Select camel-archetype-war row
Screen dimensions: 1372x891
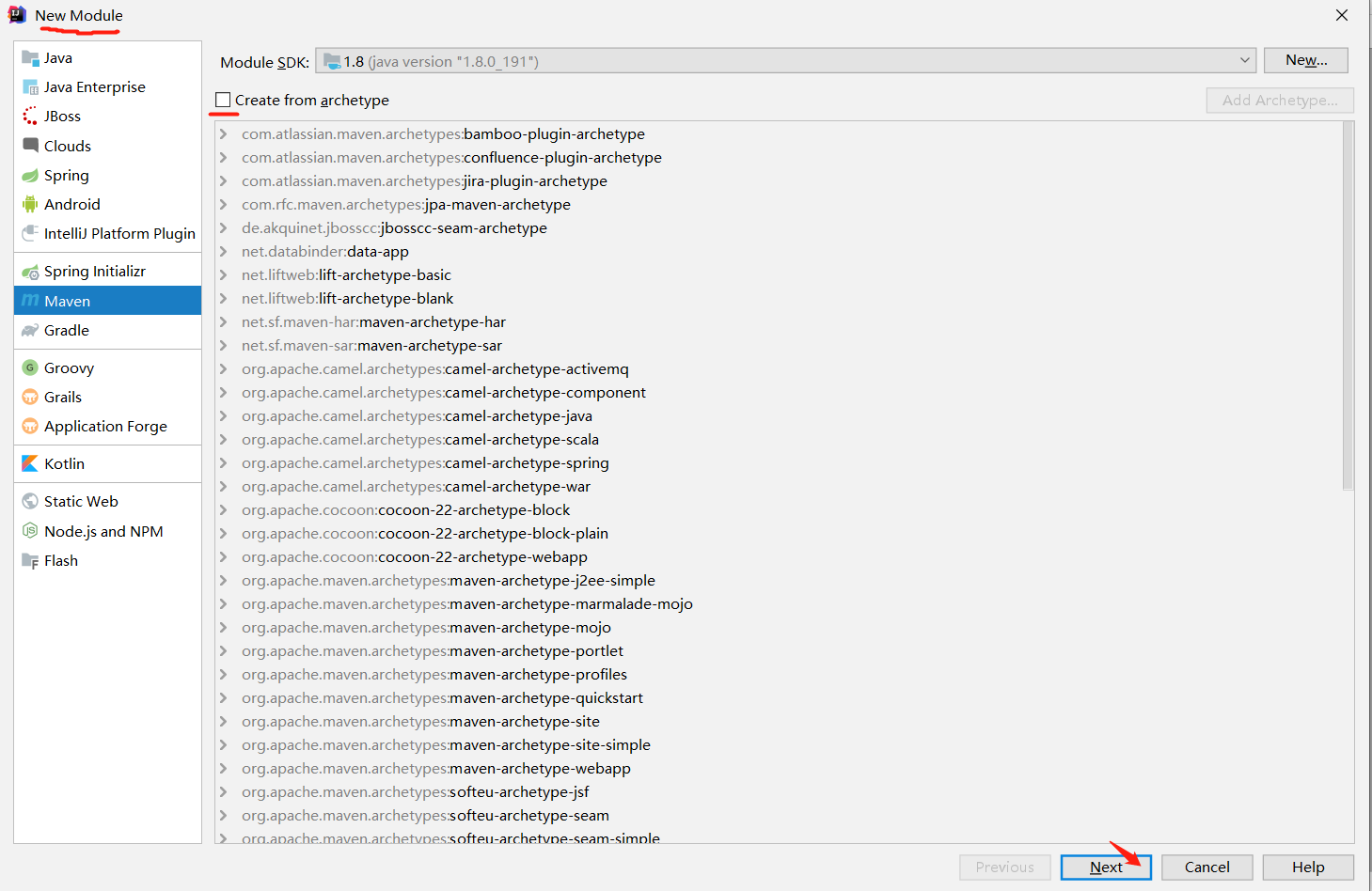(779, 487)
